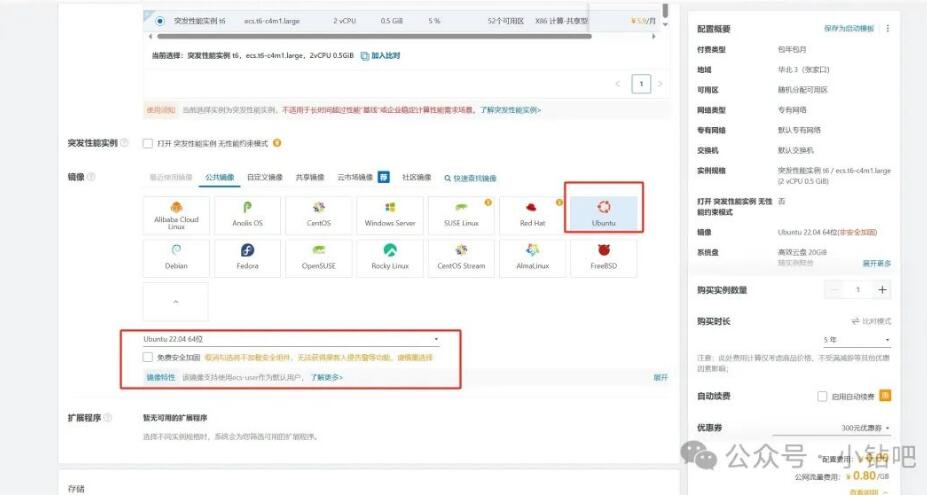Select the Fedora image
The image size is (927, 499).
point(247,258)
